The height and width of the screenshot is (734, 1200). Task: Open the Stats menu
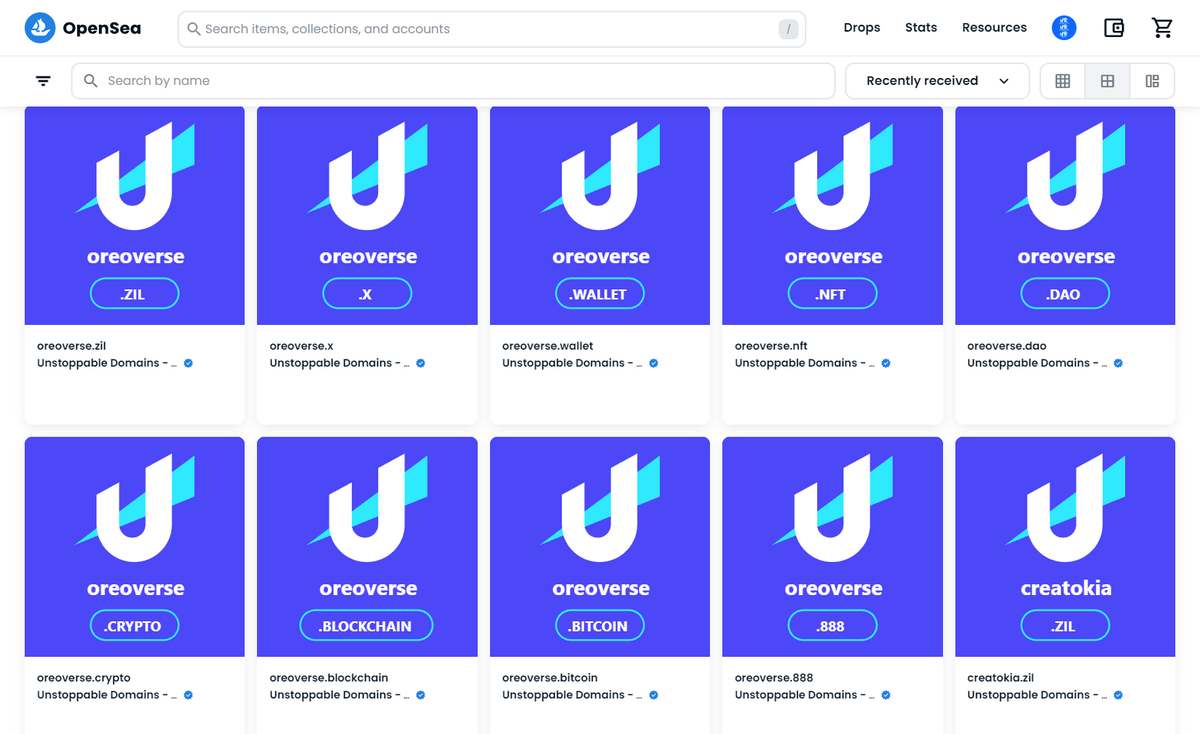pyautogui.click(x=921, y=28)
